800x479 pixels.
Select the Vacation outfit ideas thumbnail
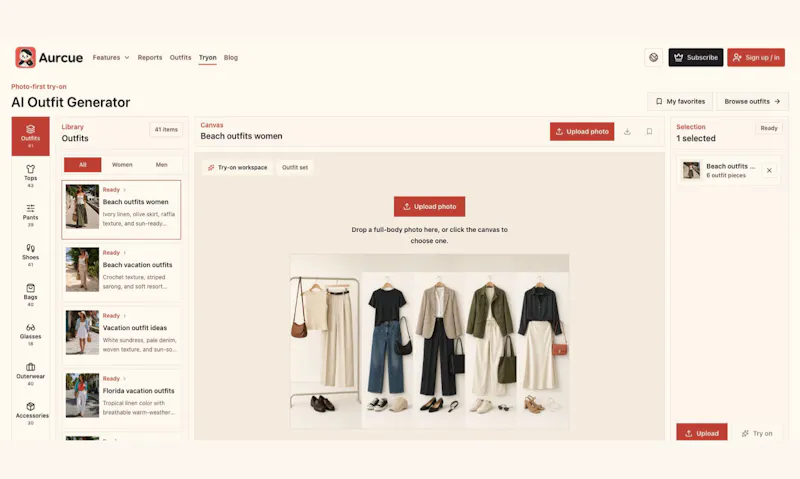pos(82,333)
